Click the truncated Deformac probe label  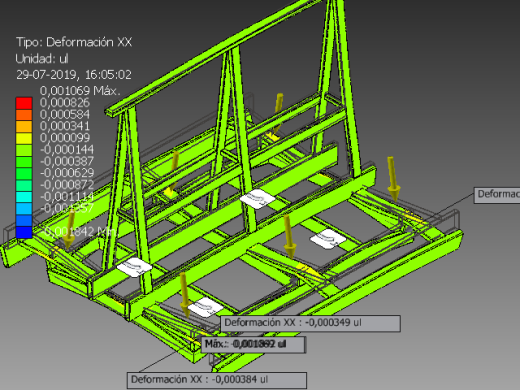497,195
